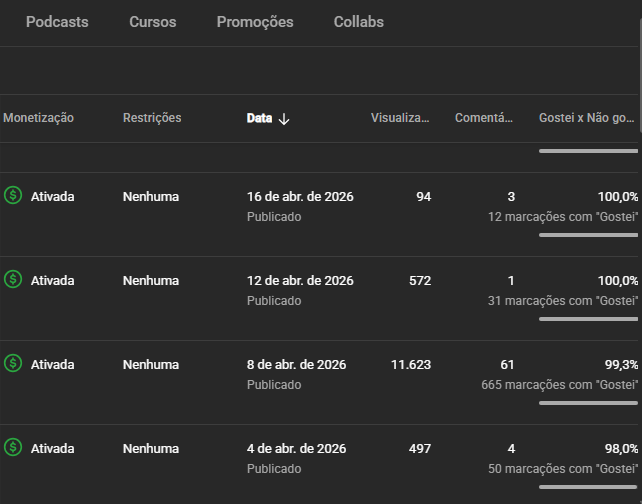
Task: Select Ativada status in 16 de abr. row
Action: 52,197
